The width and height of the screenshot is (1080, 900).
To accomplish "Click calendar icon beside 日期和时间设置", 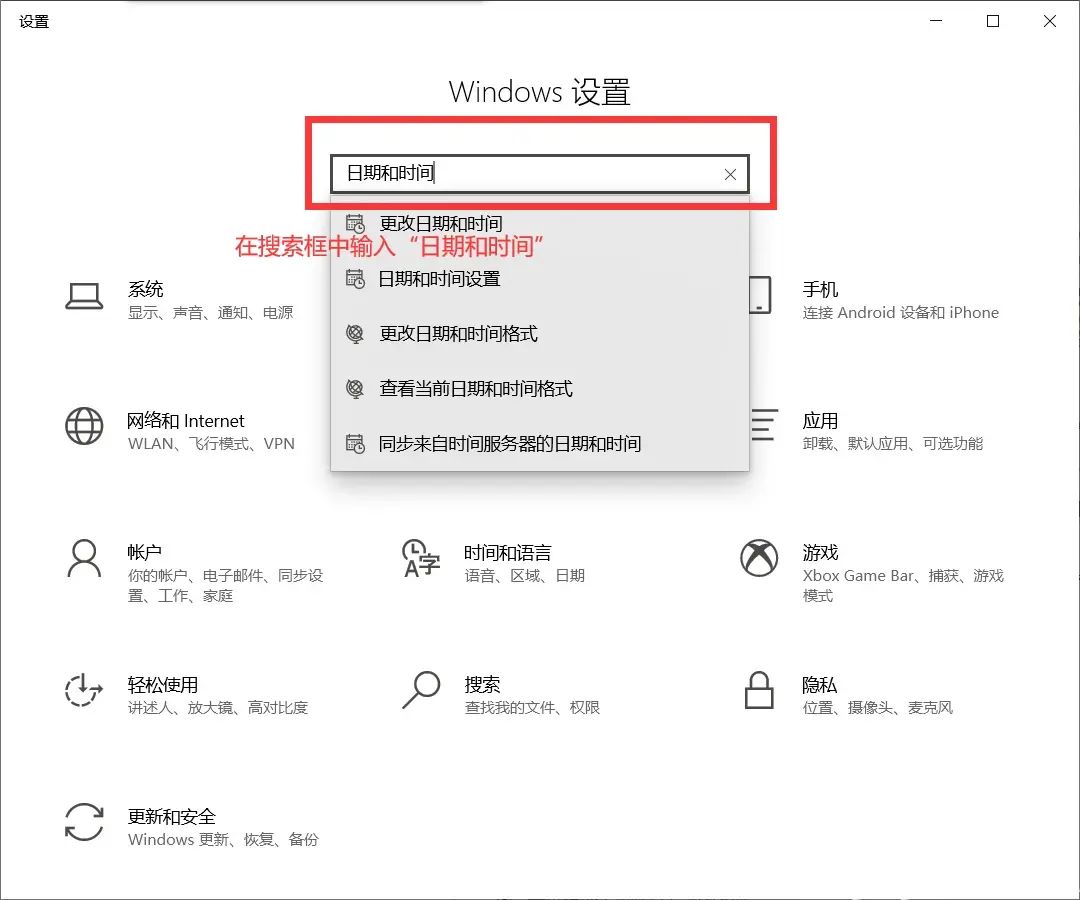I will 355,279.
